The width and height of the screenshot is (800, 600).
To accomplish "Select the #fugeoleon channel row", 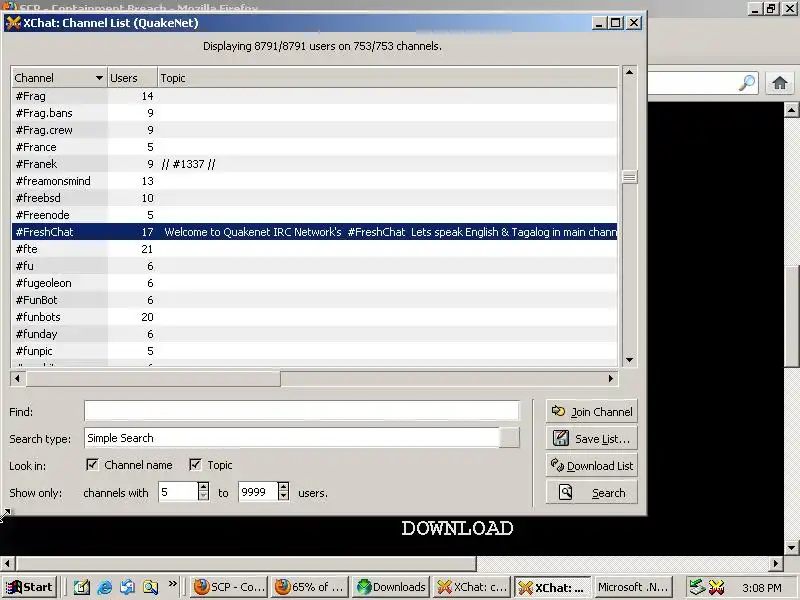I will 314,283.
